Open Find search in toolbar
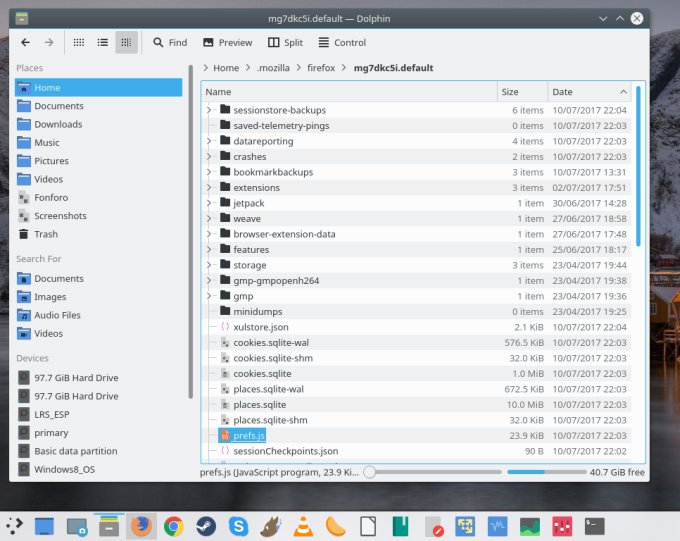The width and height of the screenshot is (680, 541). (169, 42)
